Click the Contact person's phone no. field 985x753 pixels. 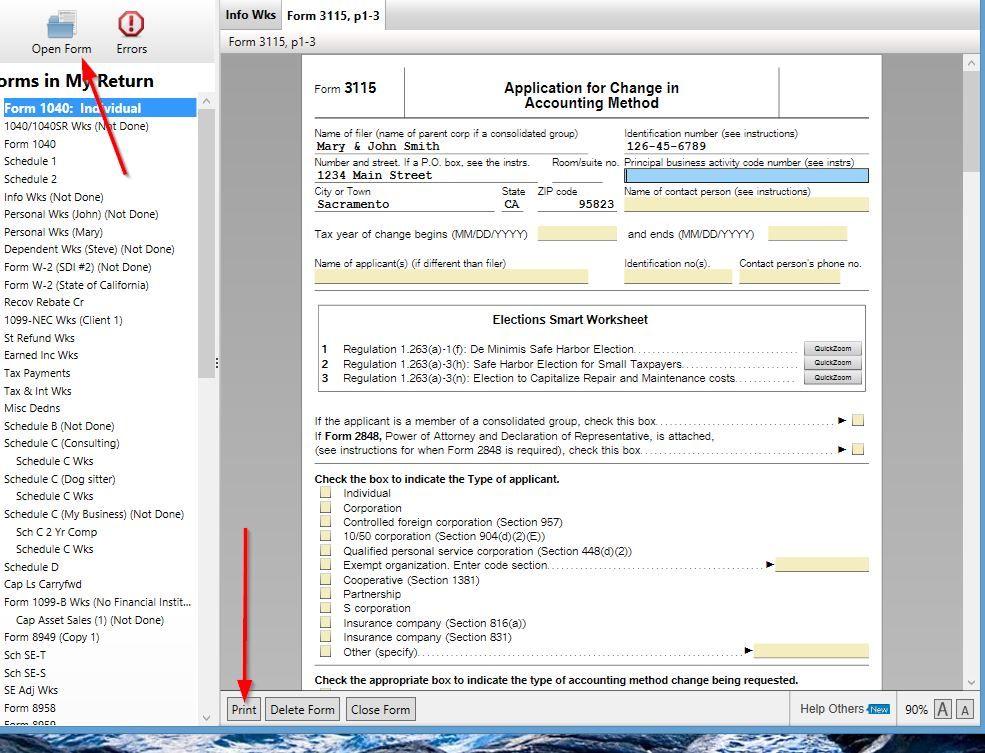tap(789, 276)
